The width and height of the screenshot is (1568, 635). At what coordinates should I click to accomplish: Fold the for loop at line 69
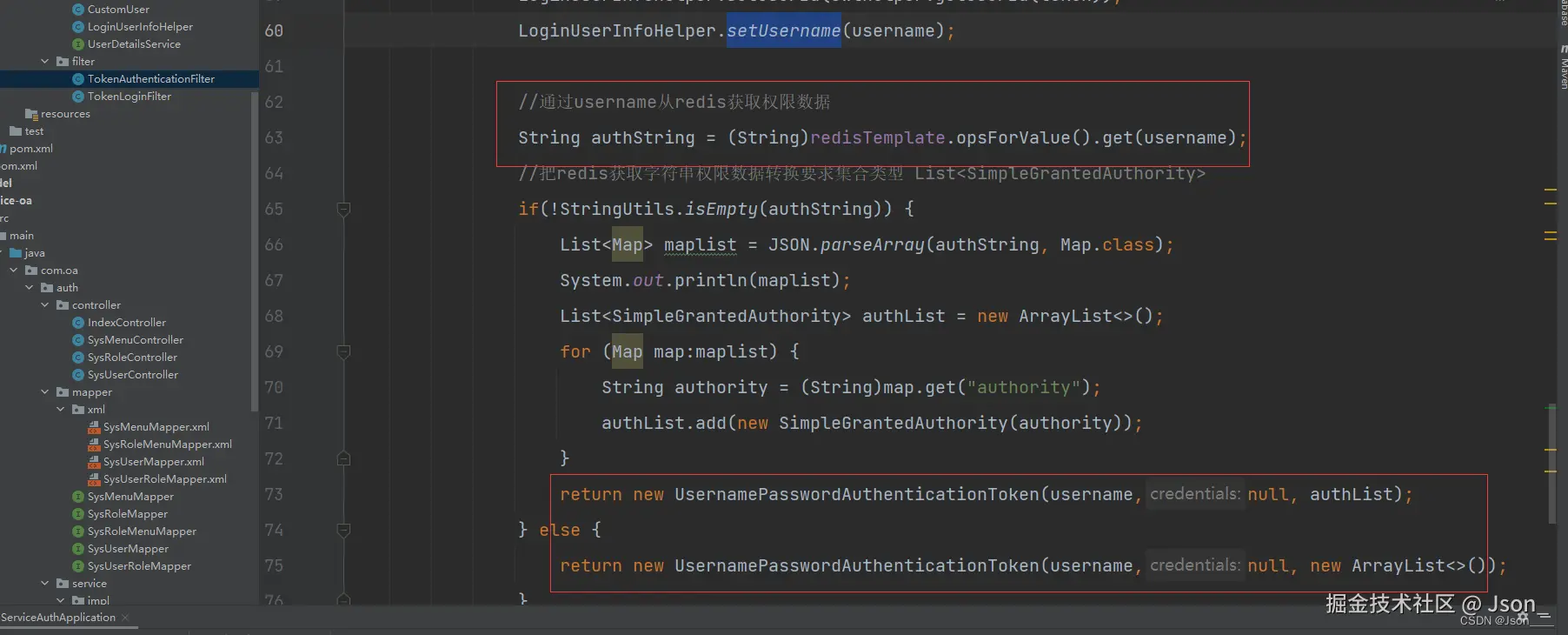coord(343,352)
